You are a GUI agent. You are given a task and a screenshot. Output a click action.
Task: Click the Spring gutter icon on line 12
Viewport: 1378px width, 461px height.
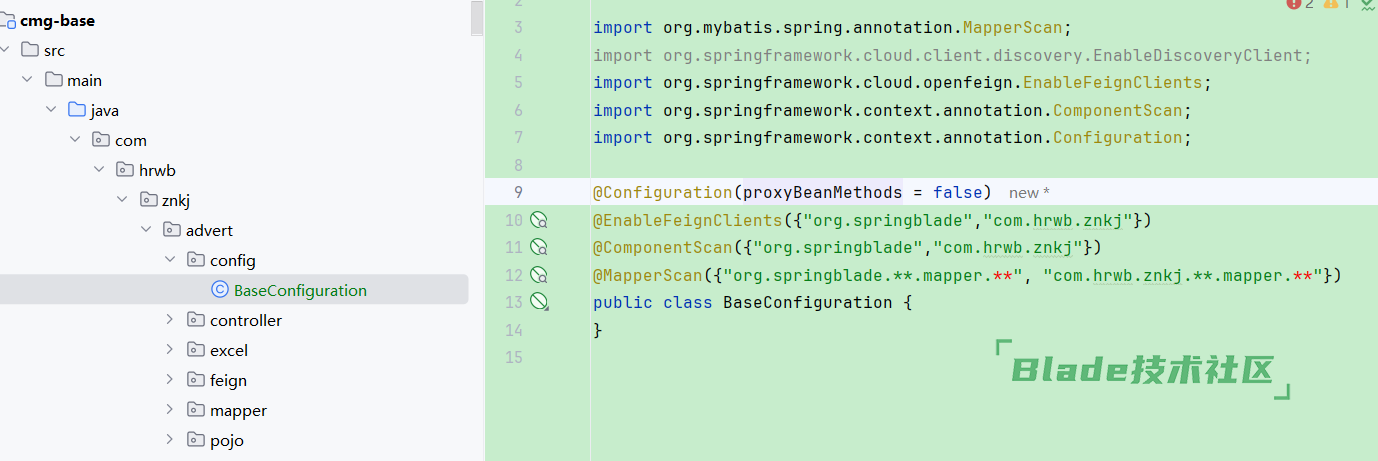click(x=539, y=275)
